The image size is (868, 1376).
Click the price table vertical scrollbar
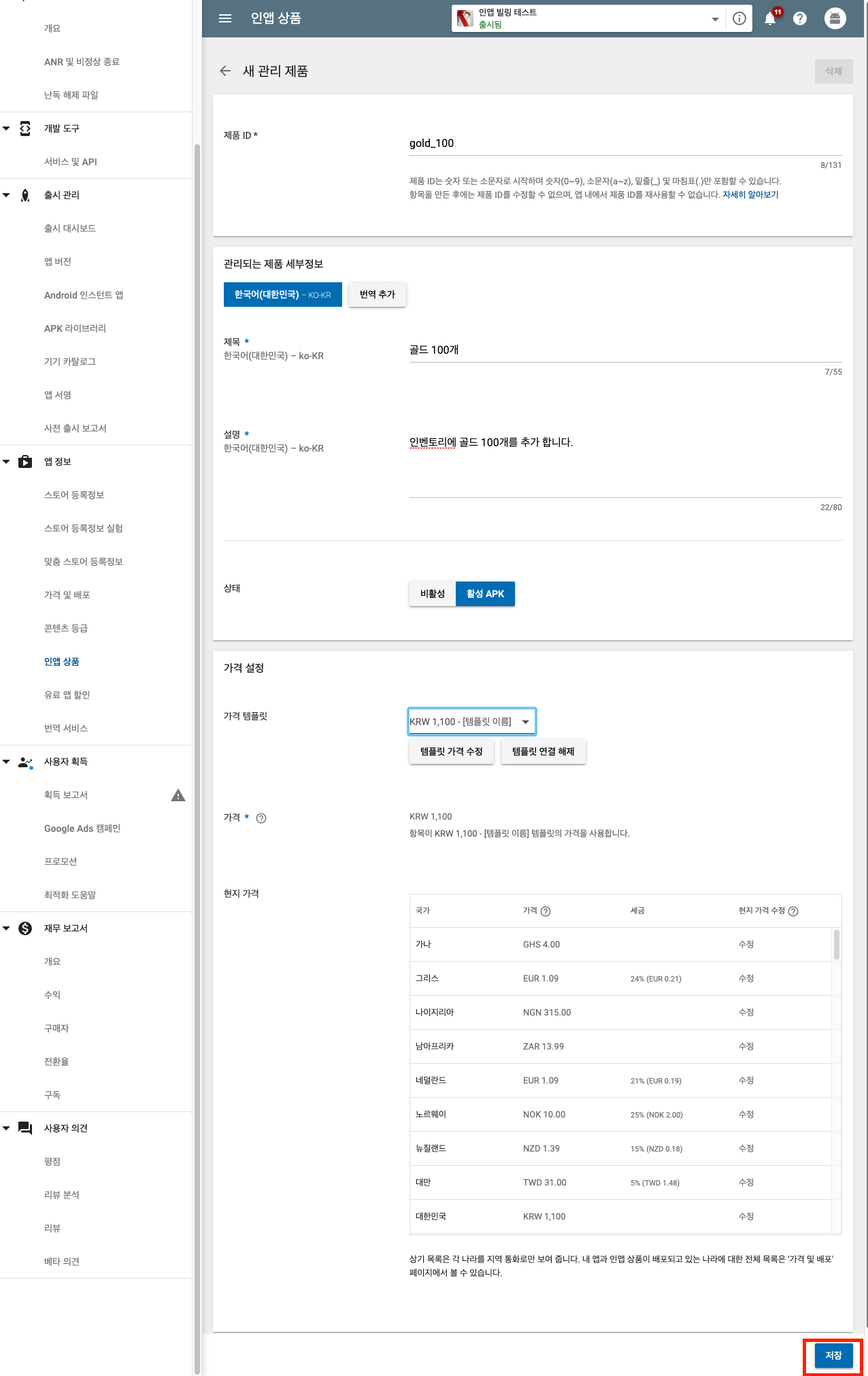click(837, 944)
